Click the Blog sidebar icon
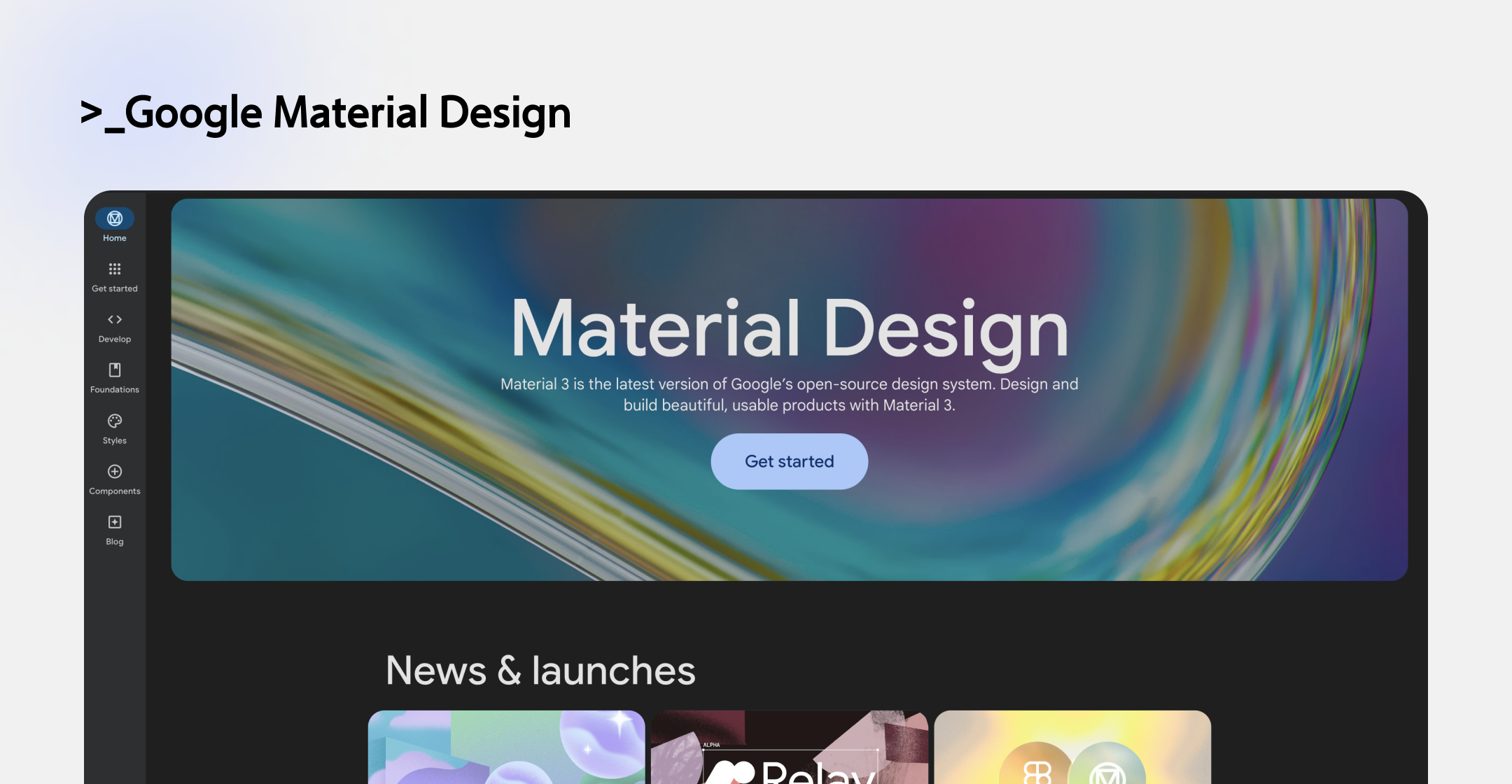This screenshot has width=1512, height=784. pos(115,522)
